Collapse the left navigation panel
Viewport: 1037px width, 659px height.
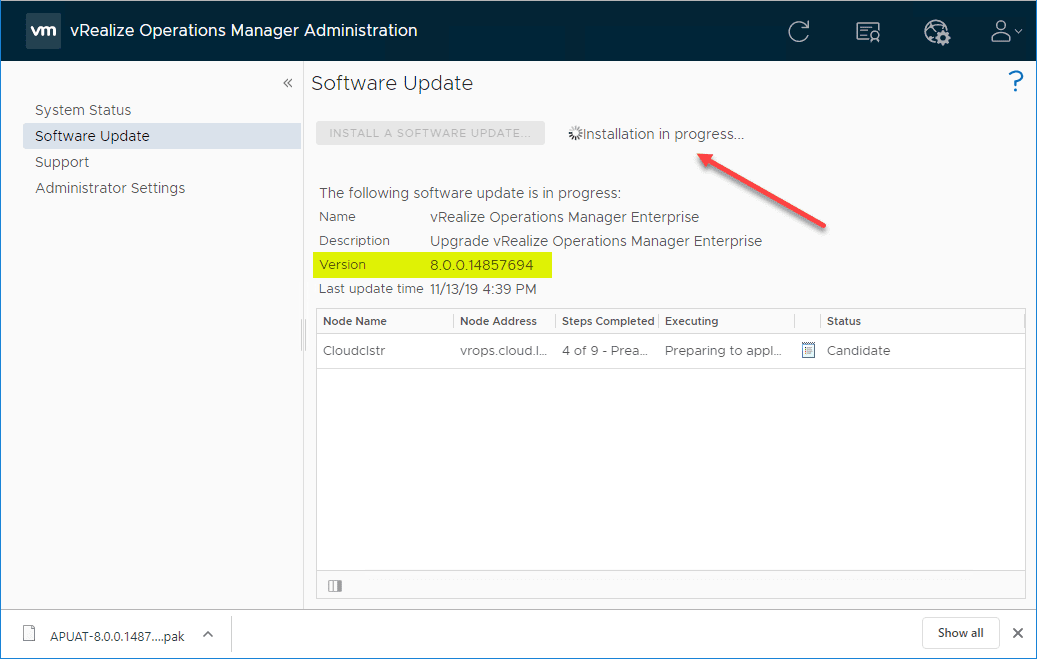click(x=288, y=83)
